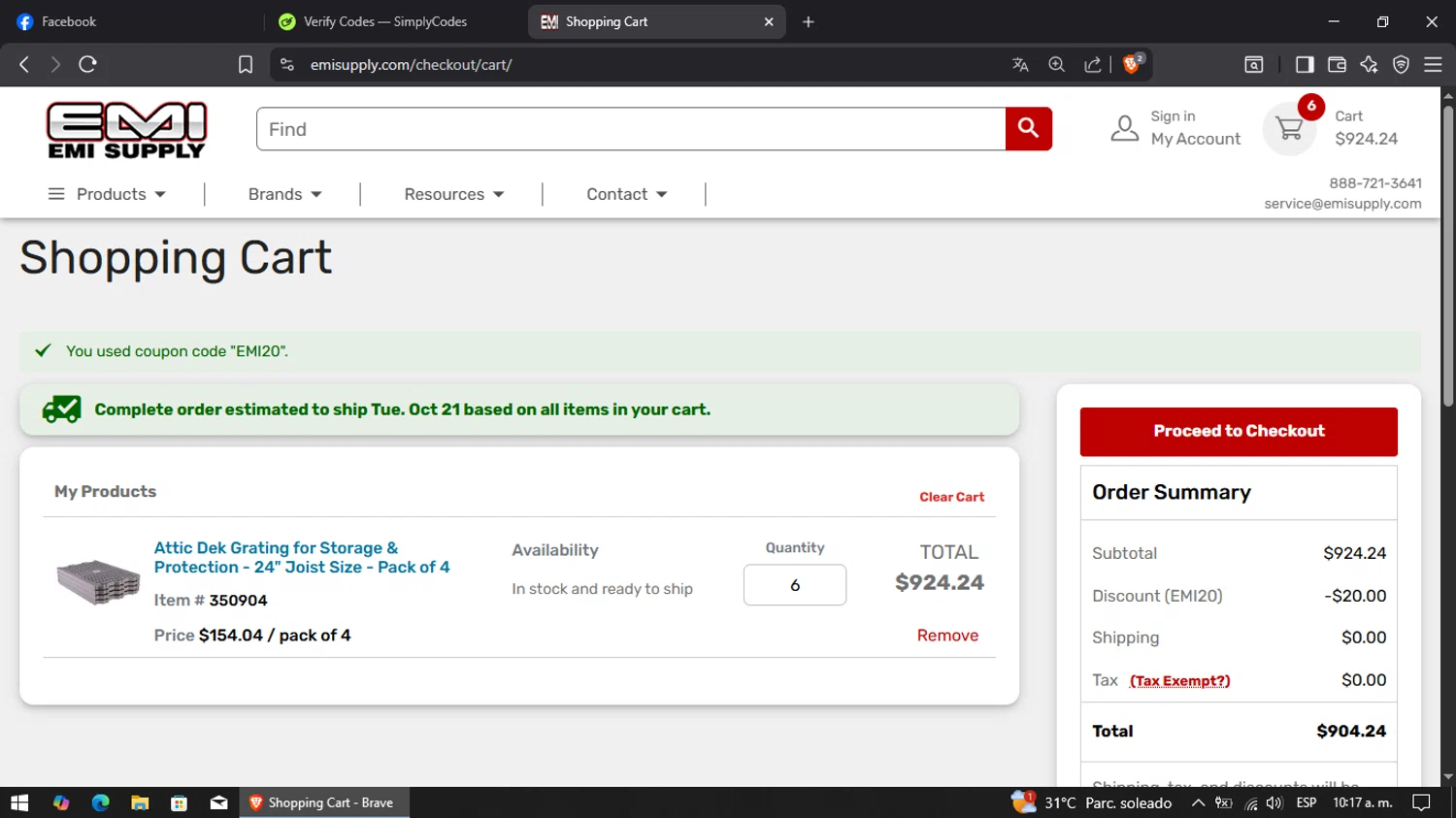Show hidden tray icons chevron

coord(1198,802)
